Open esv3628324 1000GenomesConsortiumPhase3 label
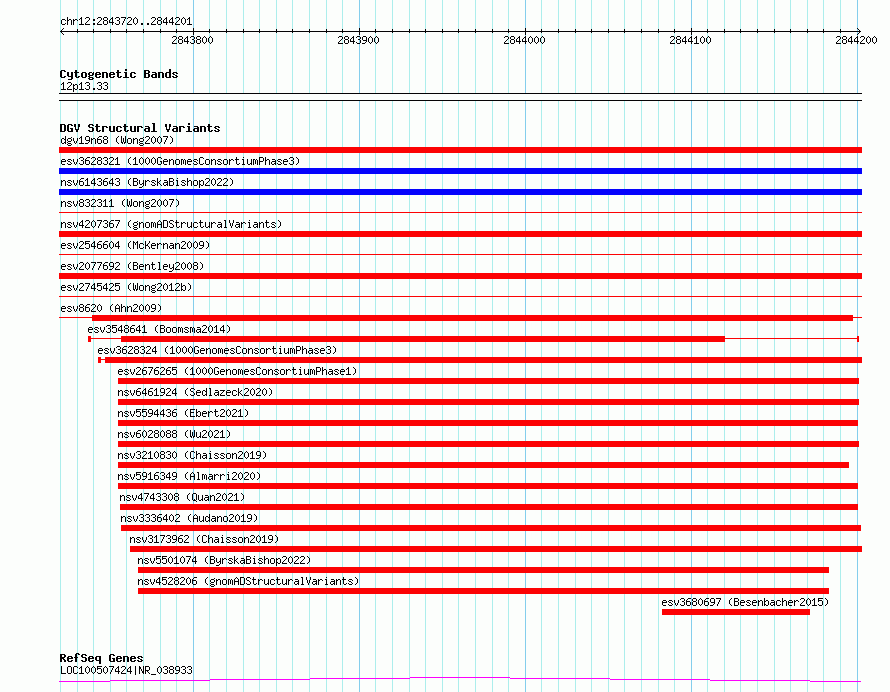 click(217, 350)
